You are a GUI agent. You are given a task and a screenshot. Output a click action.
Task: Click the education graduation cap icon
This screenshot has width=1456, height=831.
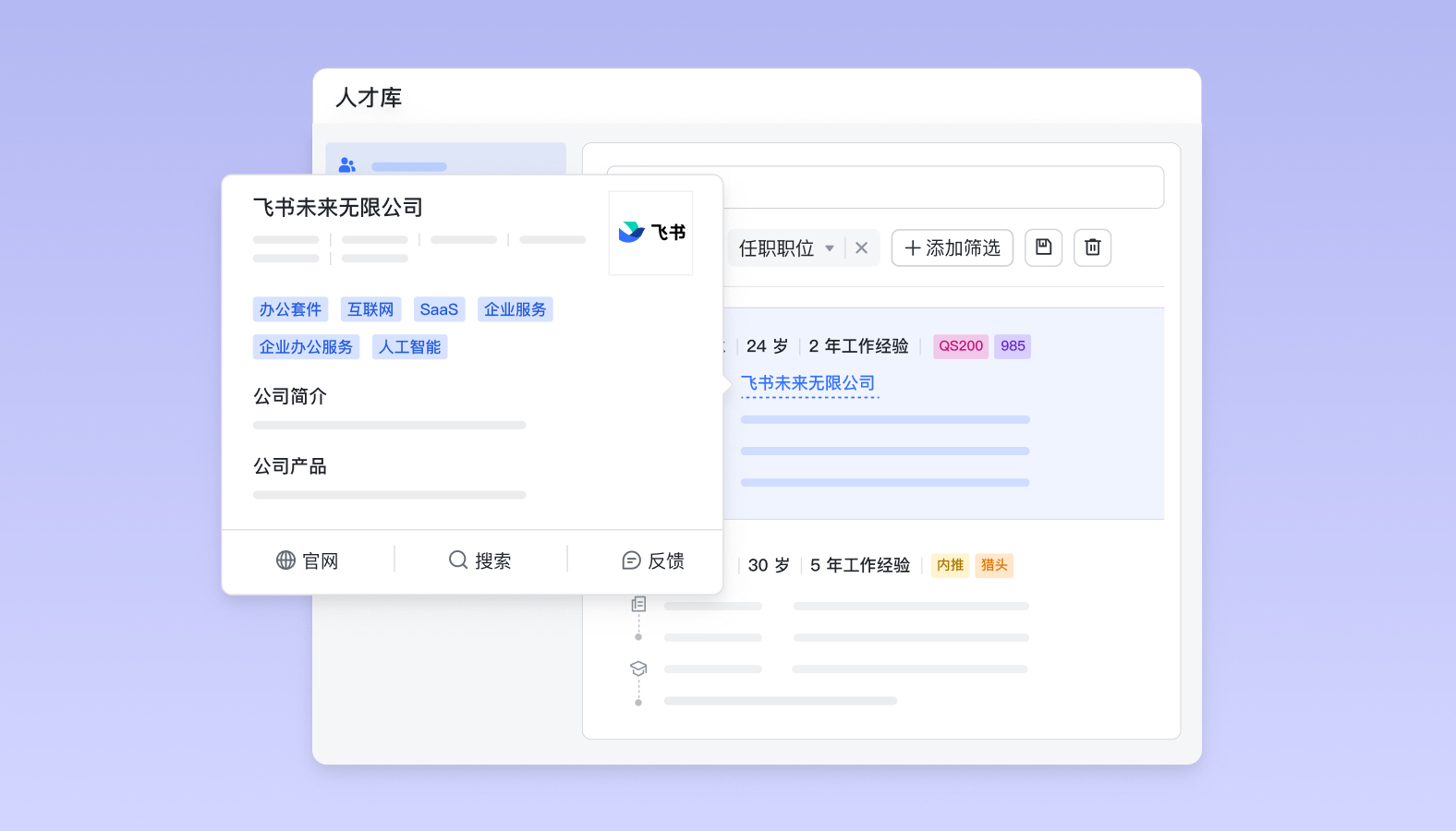(638, 668)
